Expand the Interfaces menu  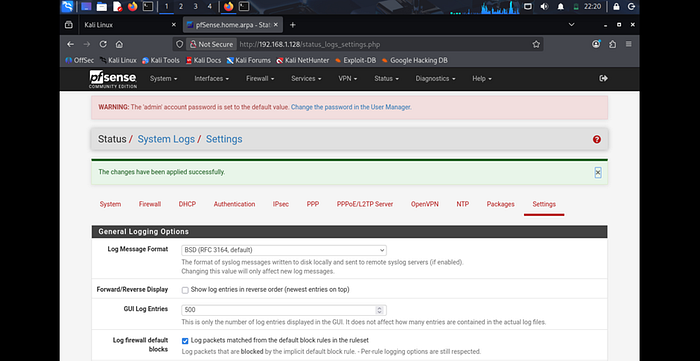pyautogui.click(x=212, y=79)
